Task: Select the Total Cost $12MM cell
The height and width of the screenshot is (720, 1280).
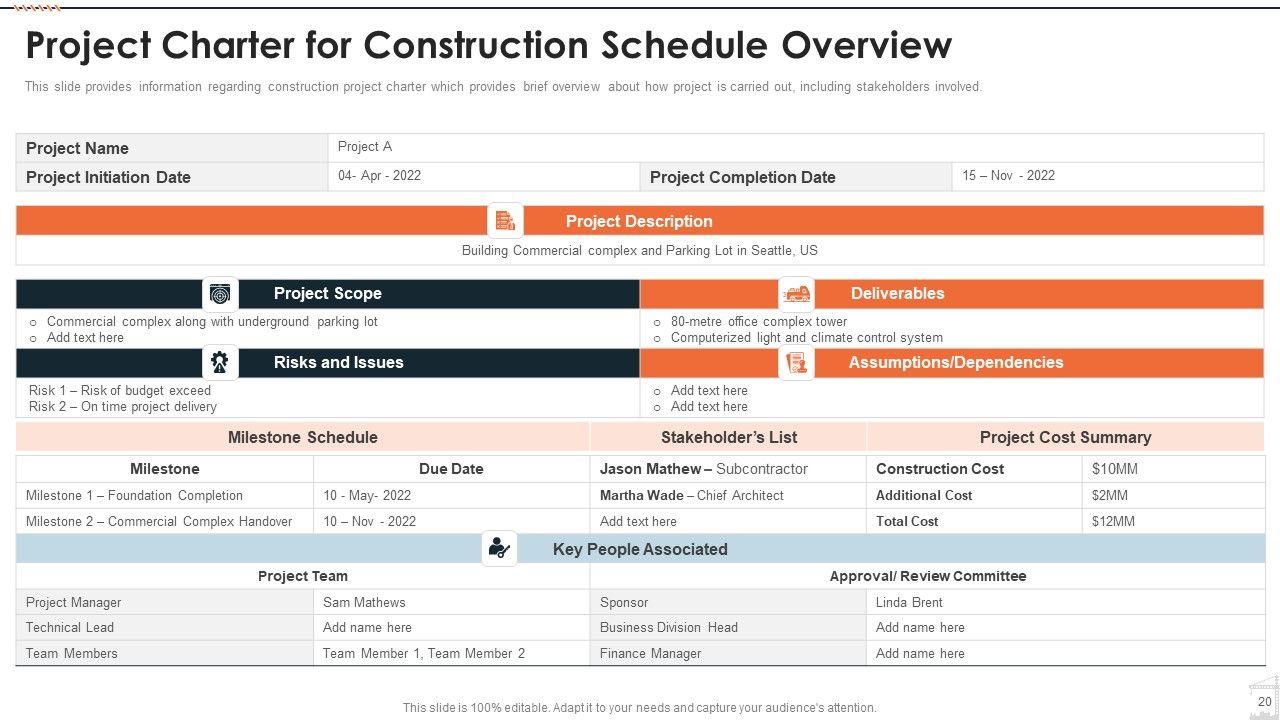Action: point(1113,522)
